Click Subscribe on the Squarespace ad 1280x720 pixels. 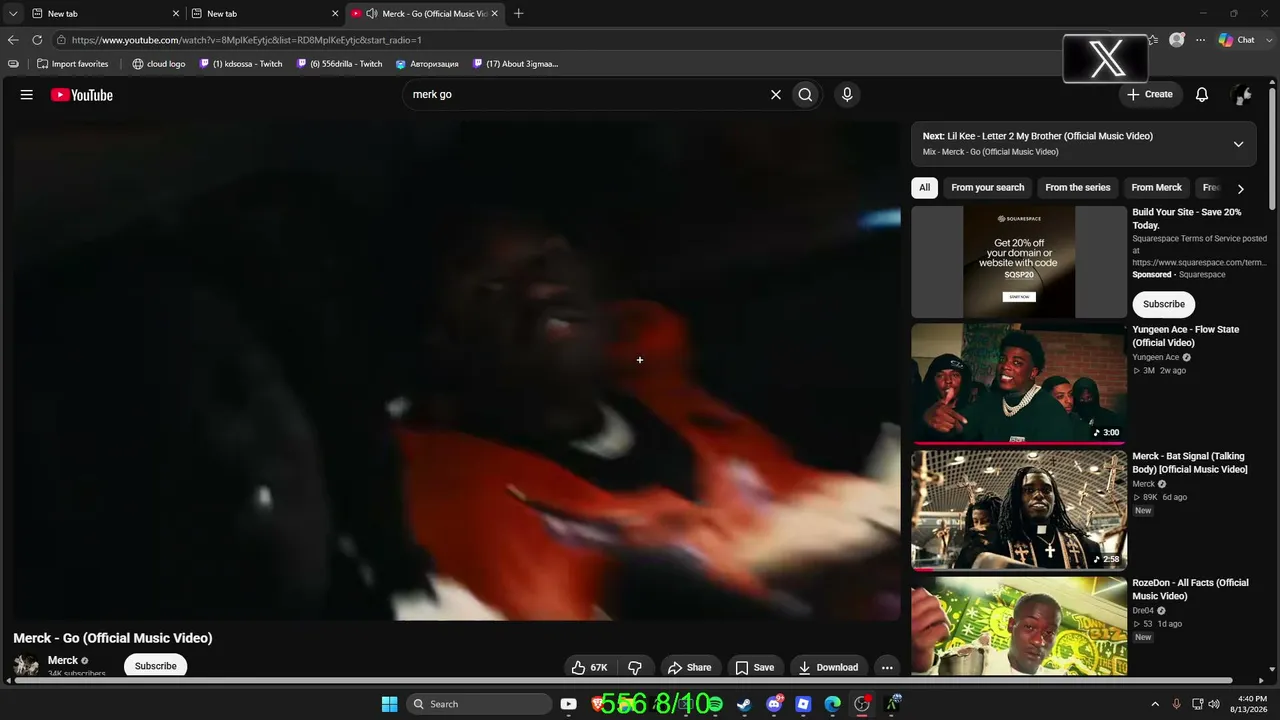(1163, 304)
